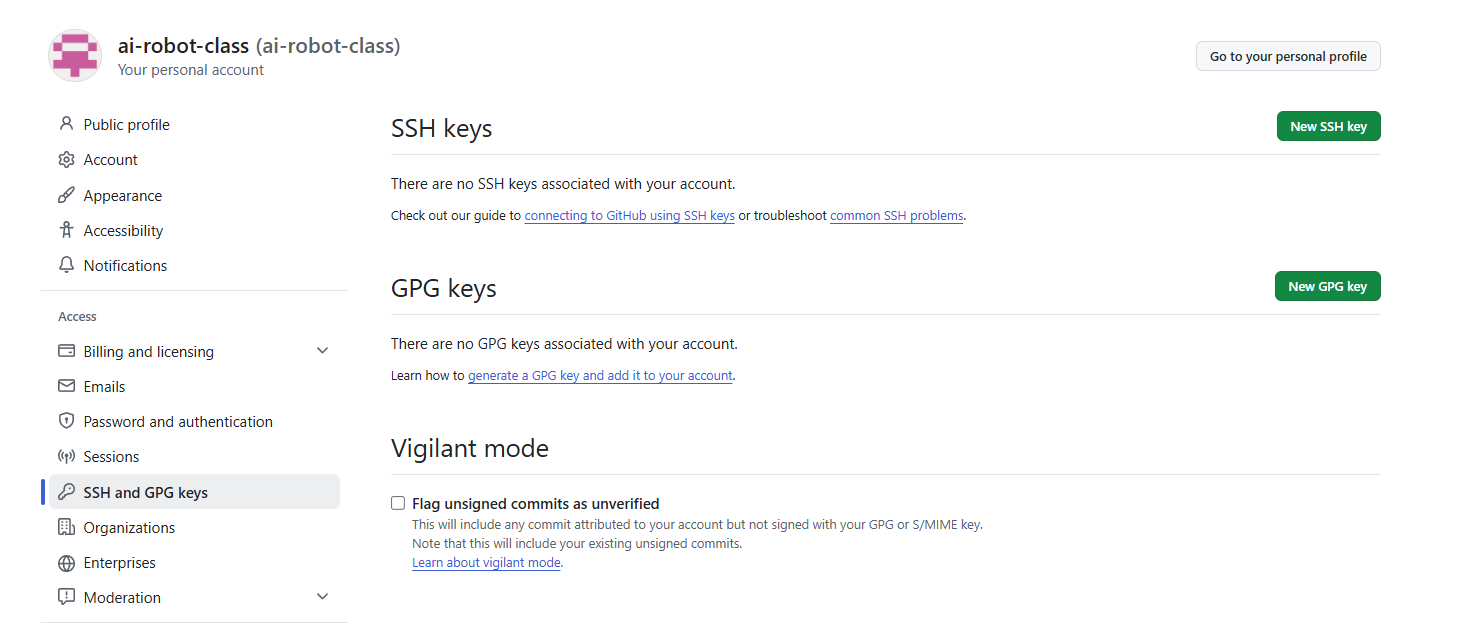This screenshot has height=642, width=1461.
Task: Click the New SSH key button
Action: click(x=1328, y=126)
